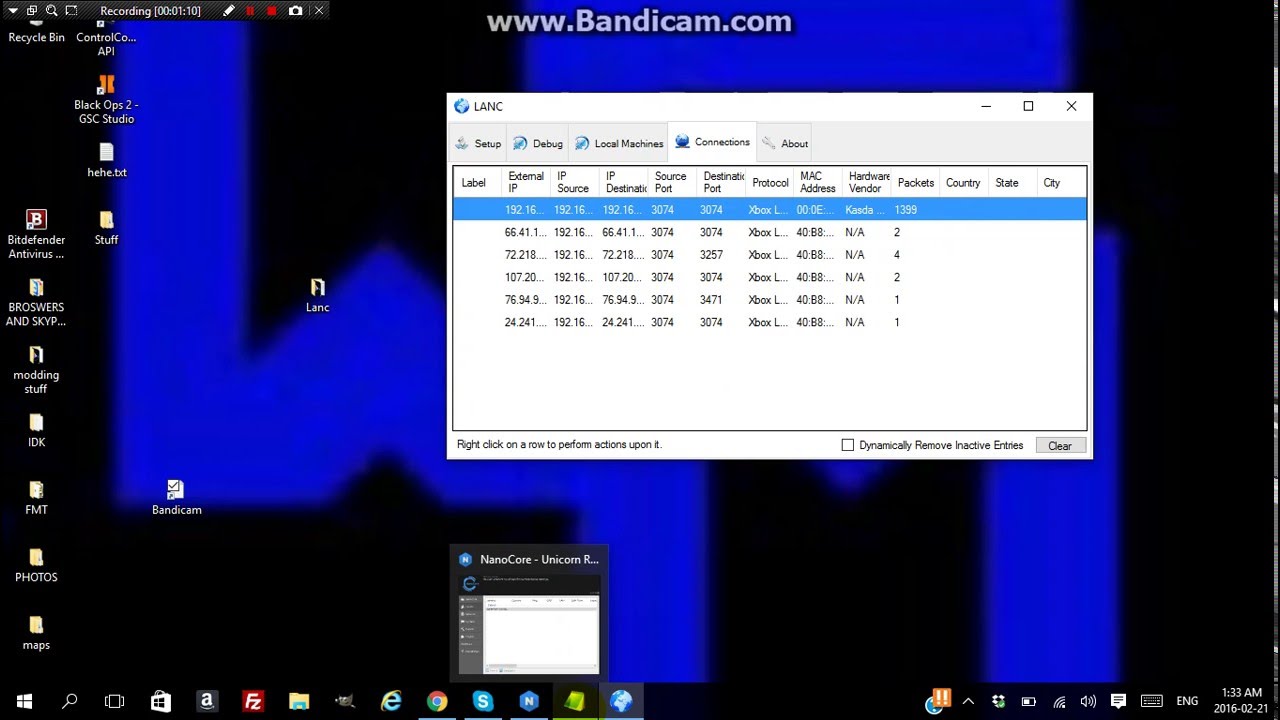Open the Windows Store taskbar icon

161,701
